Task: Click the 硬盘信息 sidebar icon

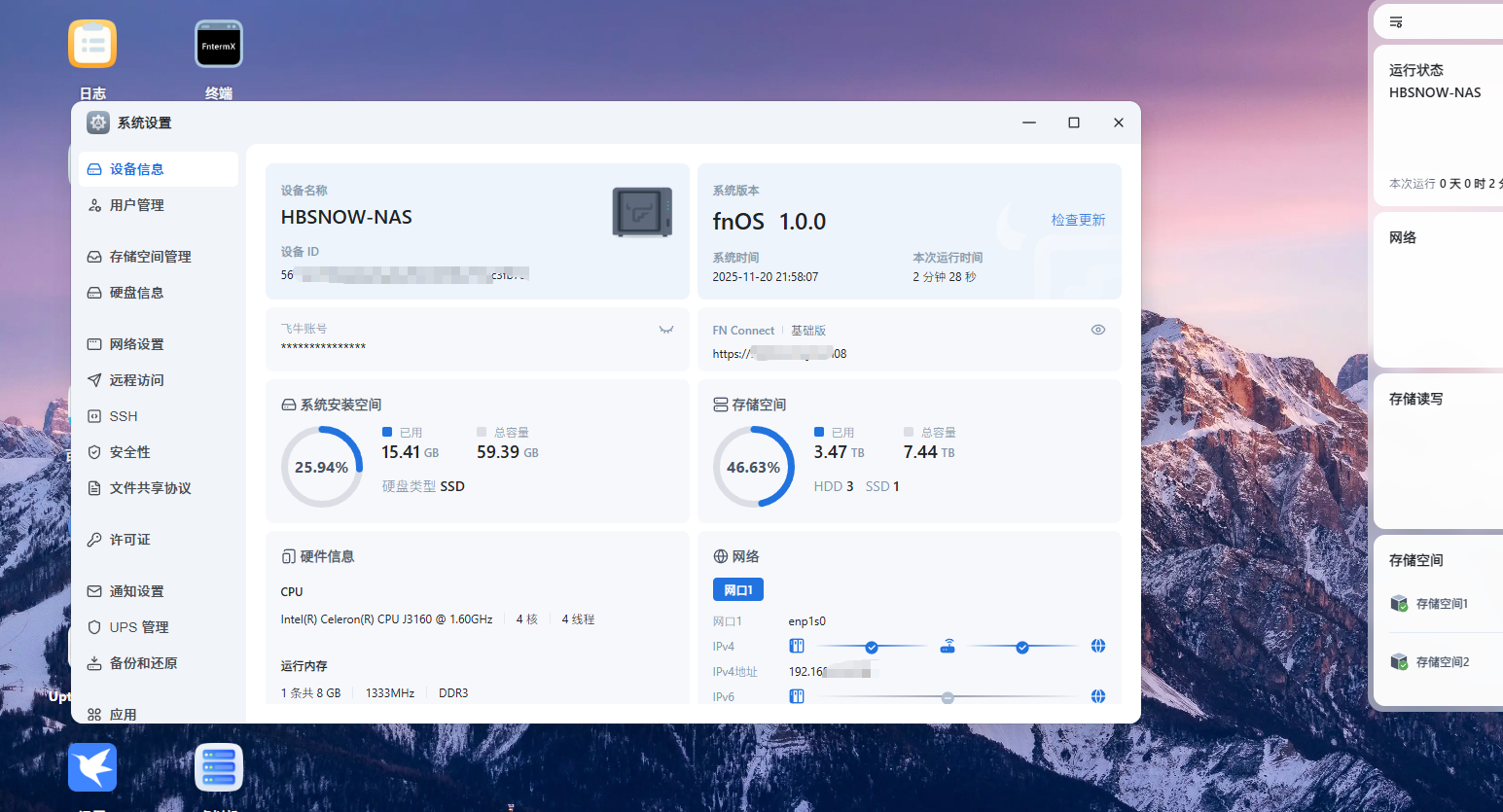Action: point(94,293)
